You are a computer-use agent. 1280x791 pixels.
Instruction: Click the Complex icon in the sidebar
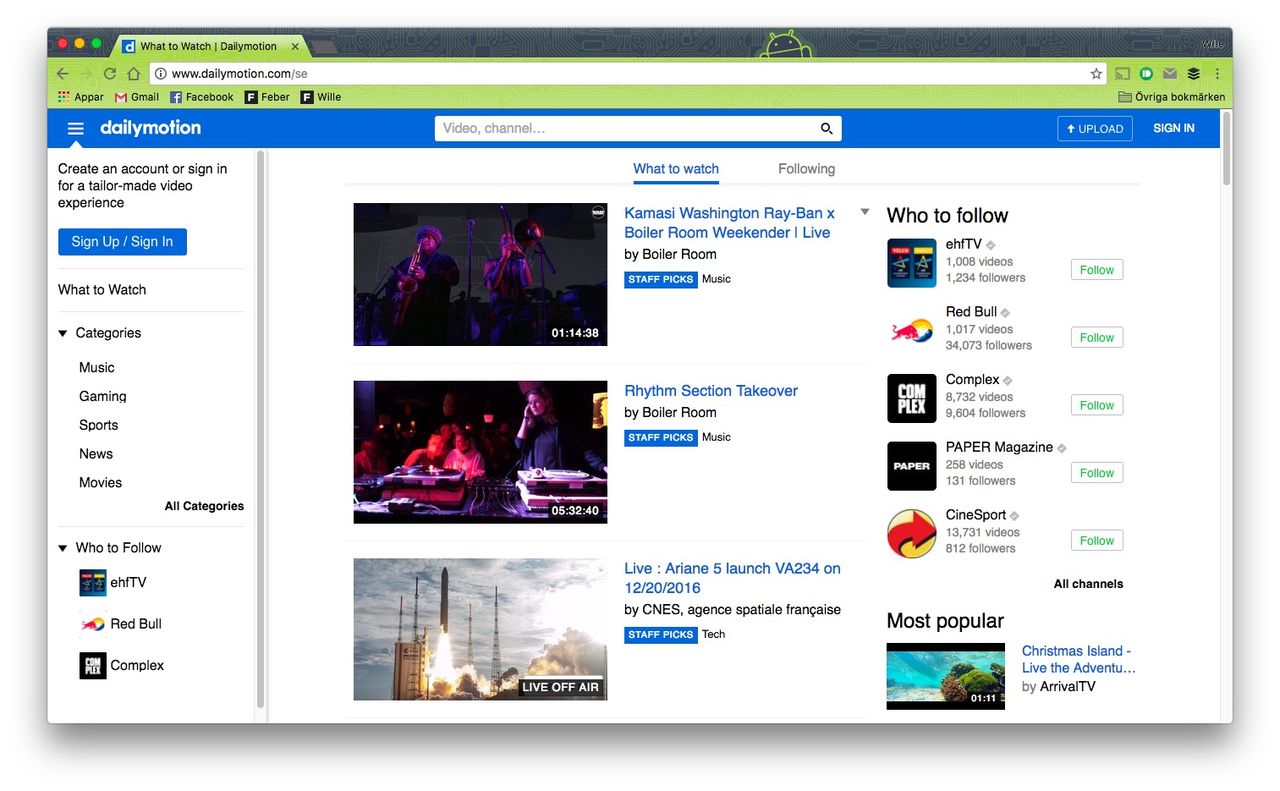click(93, 665)
